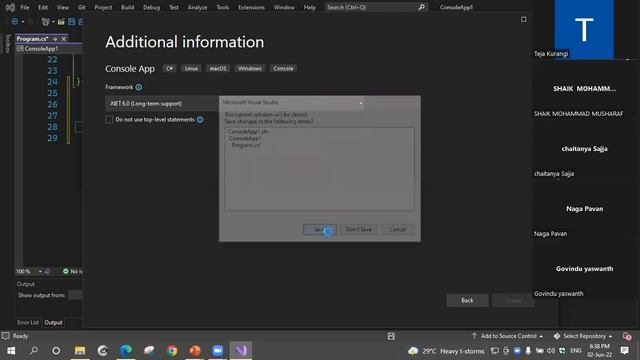Open Microsoft Edge from taskbar

[126, 351]
